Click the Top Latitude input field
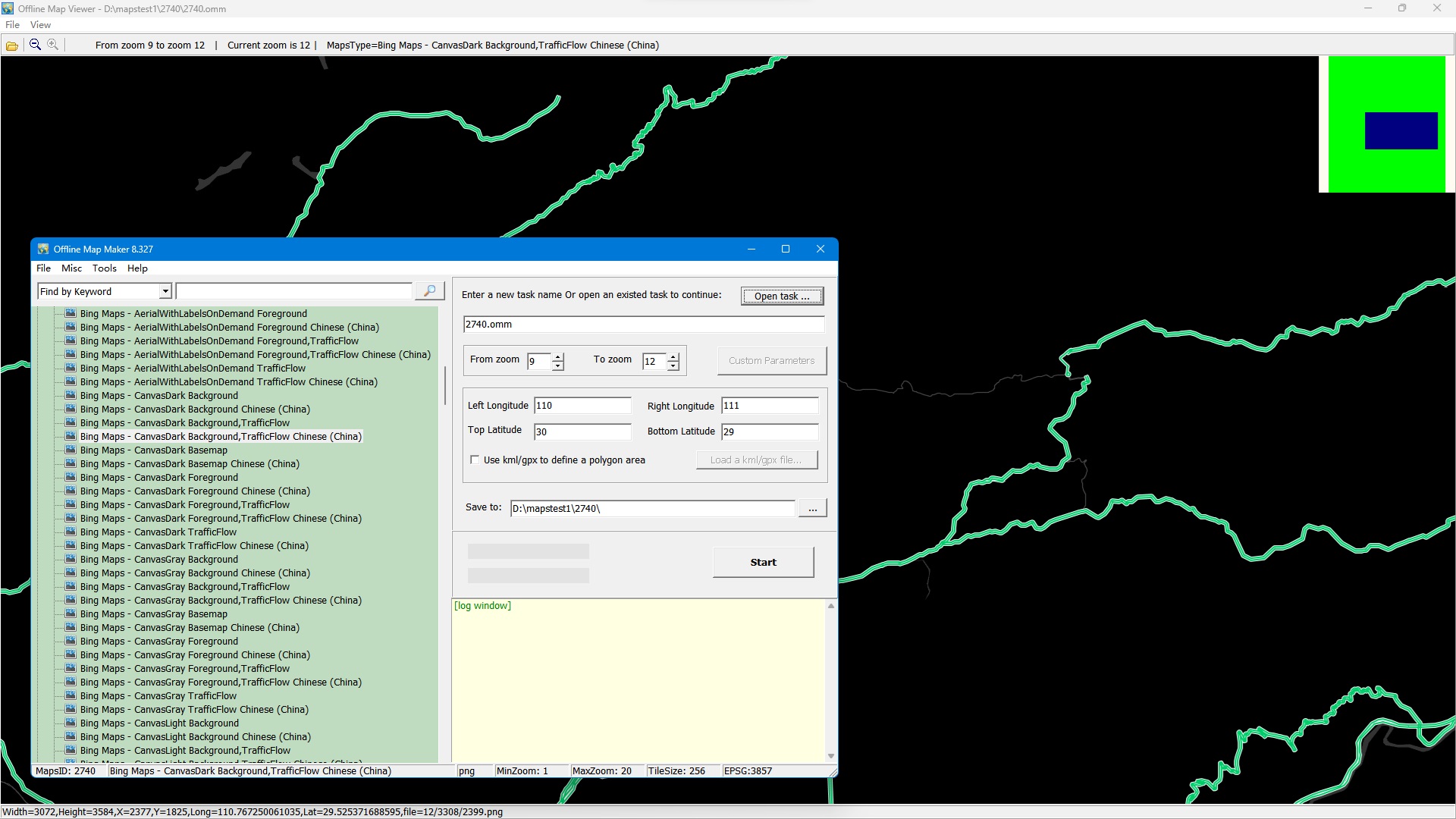 pyautogui.click(x=582, y=431)
